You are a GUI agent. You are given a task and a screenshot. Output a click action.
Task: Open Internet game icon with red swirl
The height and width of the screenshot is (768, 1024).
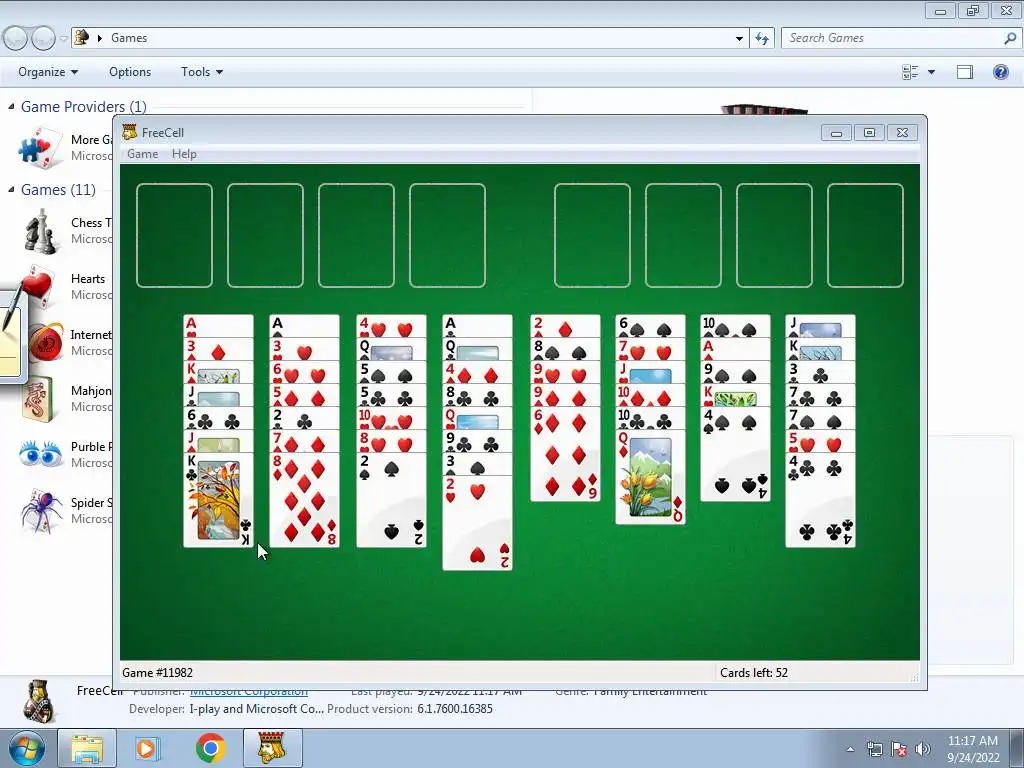[x=46, y=342]
